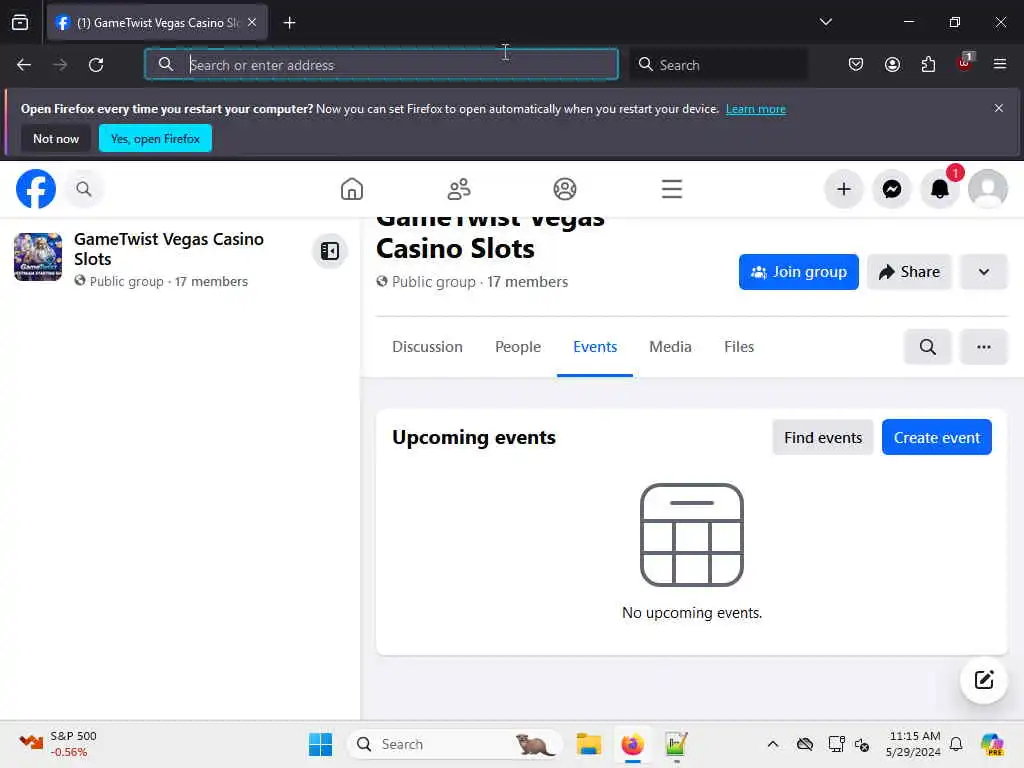Switch to the Media tab

670,347
